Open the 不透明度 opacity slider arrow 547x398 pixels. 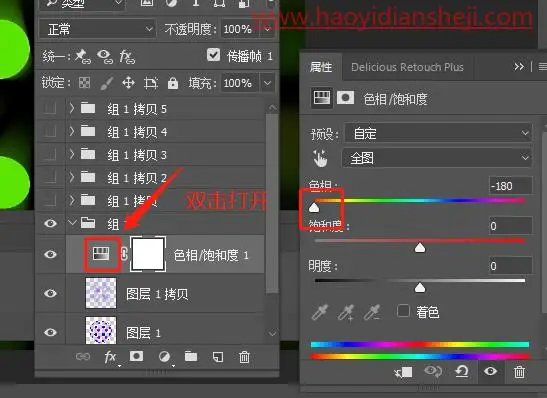268,29
